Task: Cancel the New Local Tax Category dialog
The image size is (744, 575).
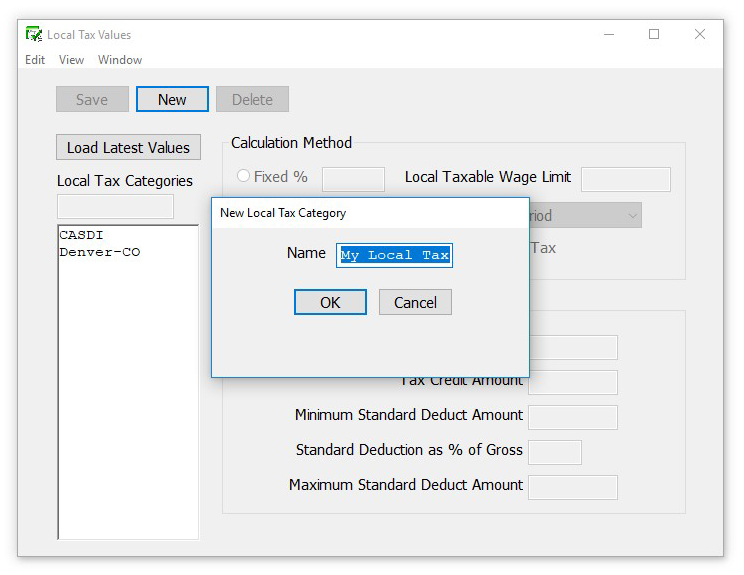Action: point(415,303)
